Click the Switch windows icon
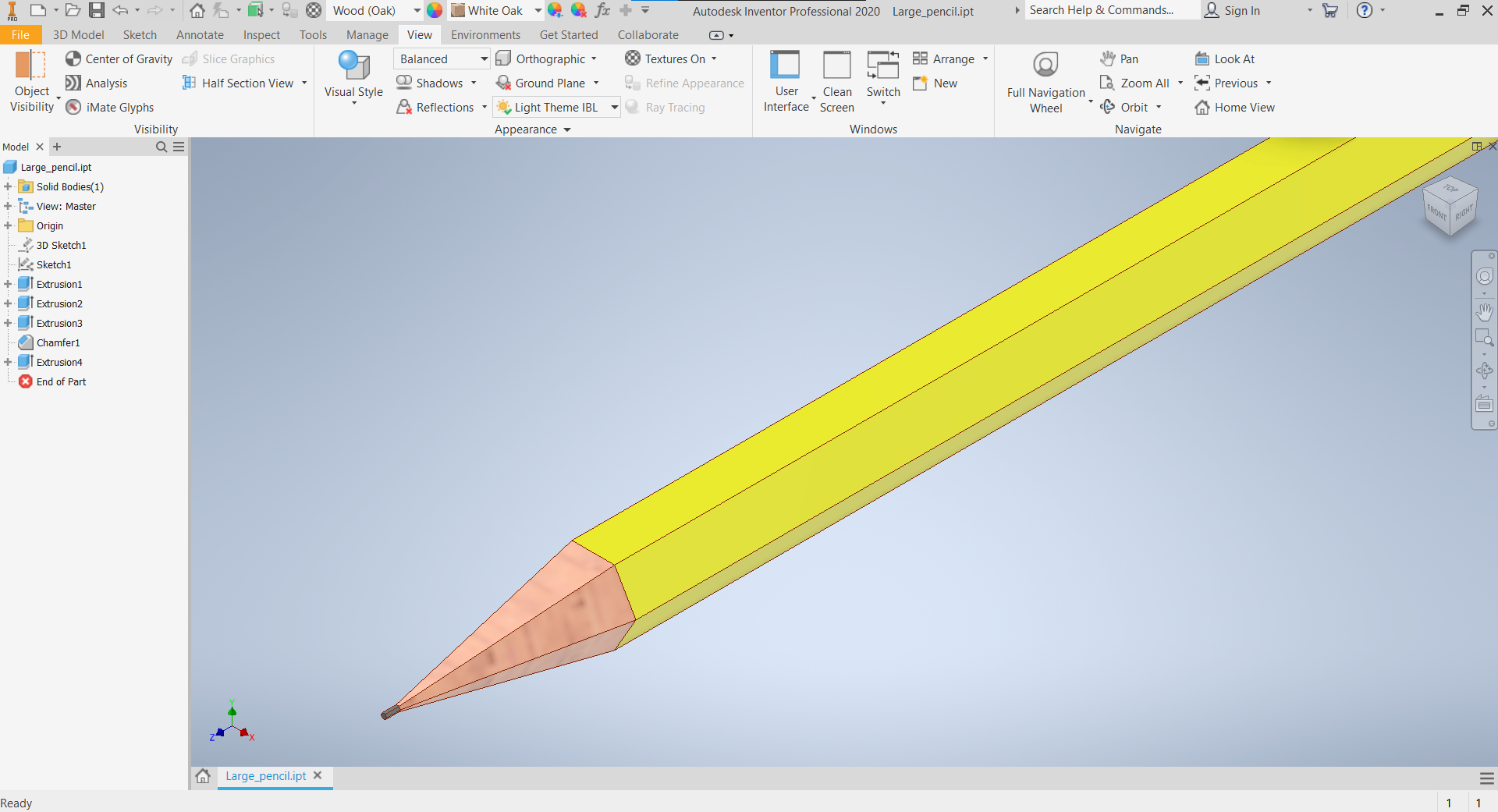Screen dimensions: 1498x812 (883, 64)
